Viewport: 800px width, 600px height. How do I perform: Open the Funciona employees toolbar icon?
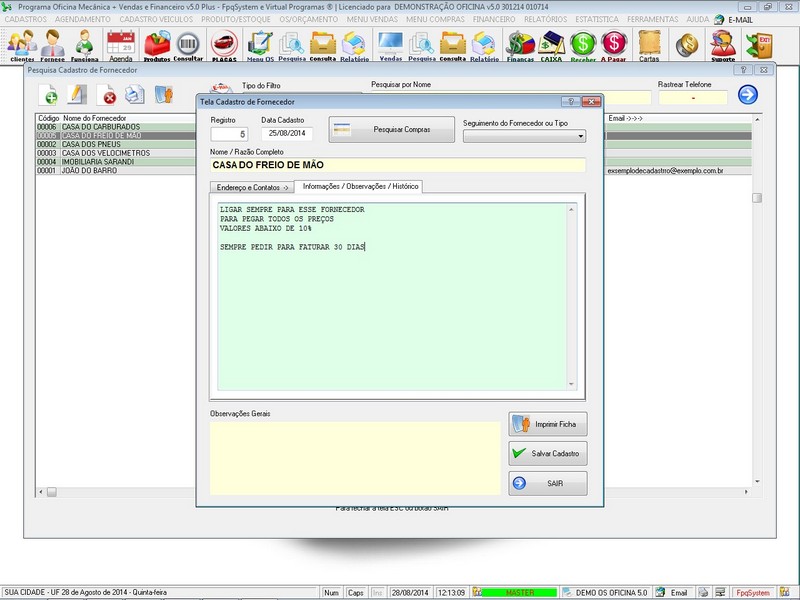[x=84, y=45]
